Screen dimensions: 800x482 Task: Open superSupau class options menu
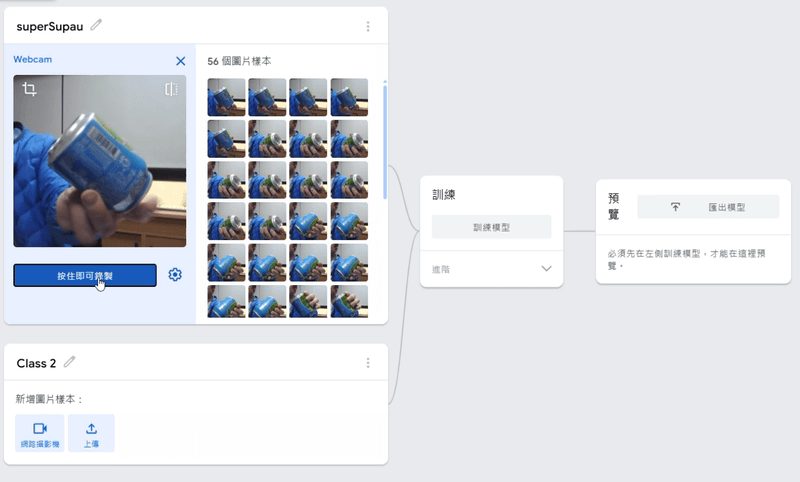[x=368, y=26]
